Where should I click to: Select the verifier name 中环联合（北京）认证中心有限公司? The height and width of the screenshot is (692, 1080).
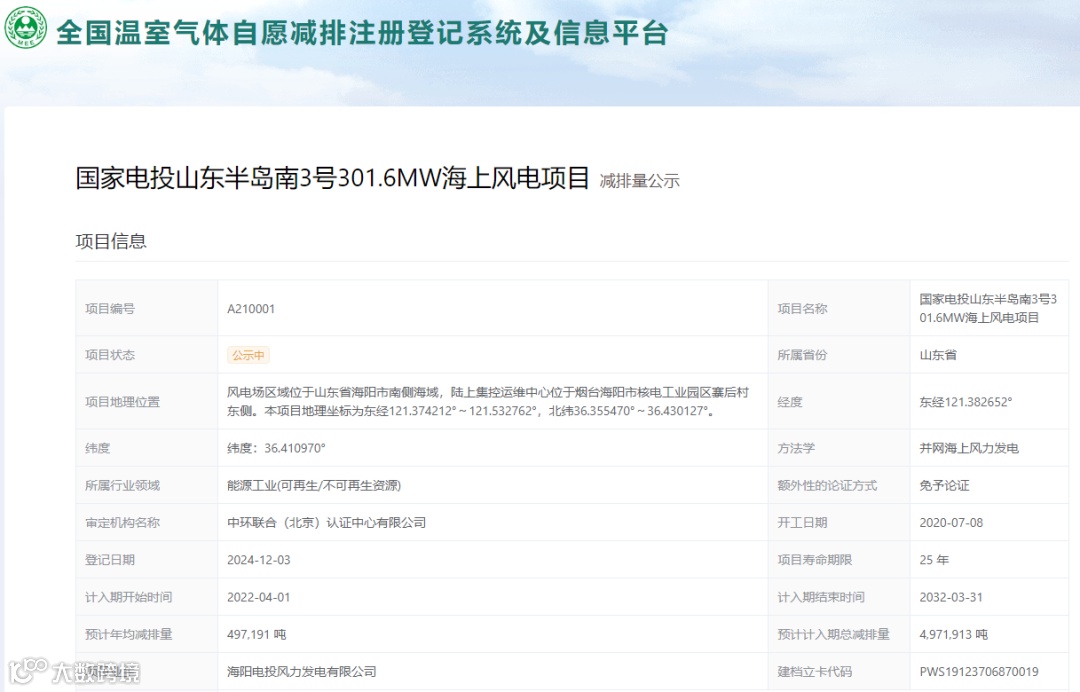click(326, 523)
